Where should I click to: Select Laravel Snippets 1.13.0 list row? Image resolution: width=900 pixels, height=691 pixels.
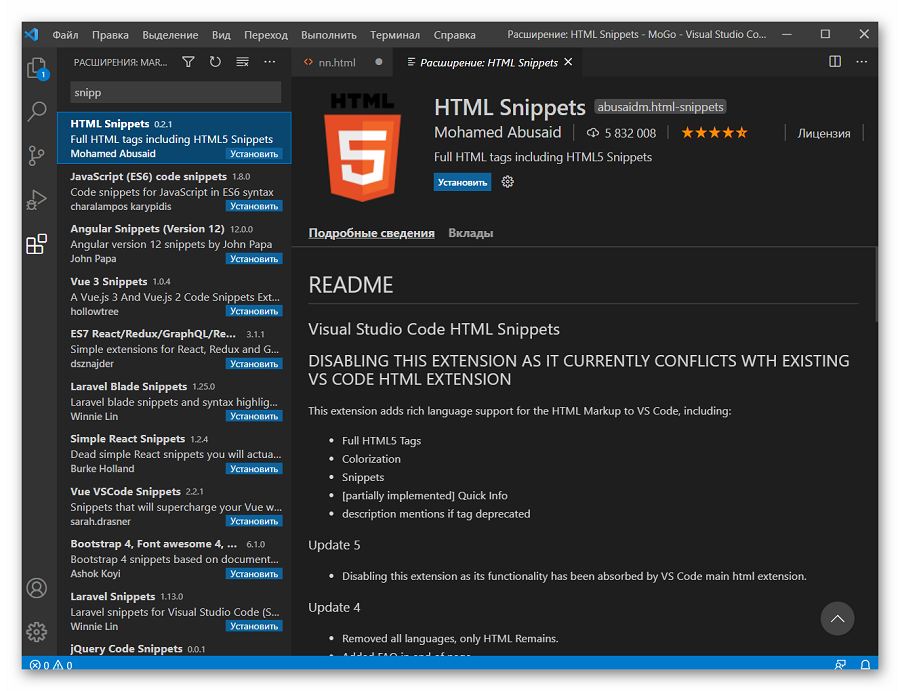coord(174,611)
